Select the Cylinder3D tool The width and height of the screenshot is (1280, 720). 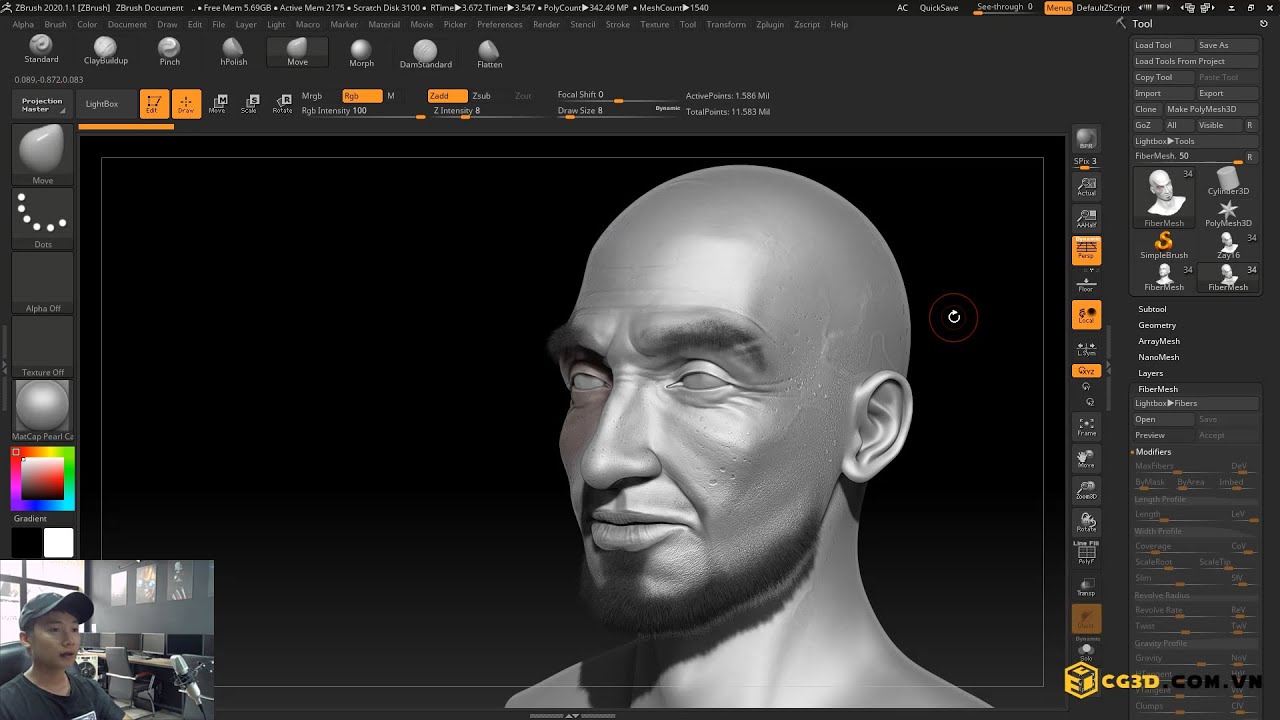click(1227, 182)
